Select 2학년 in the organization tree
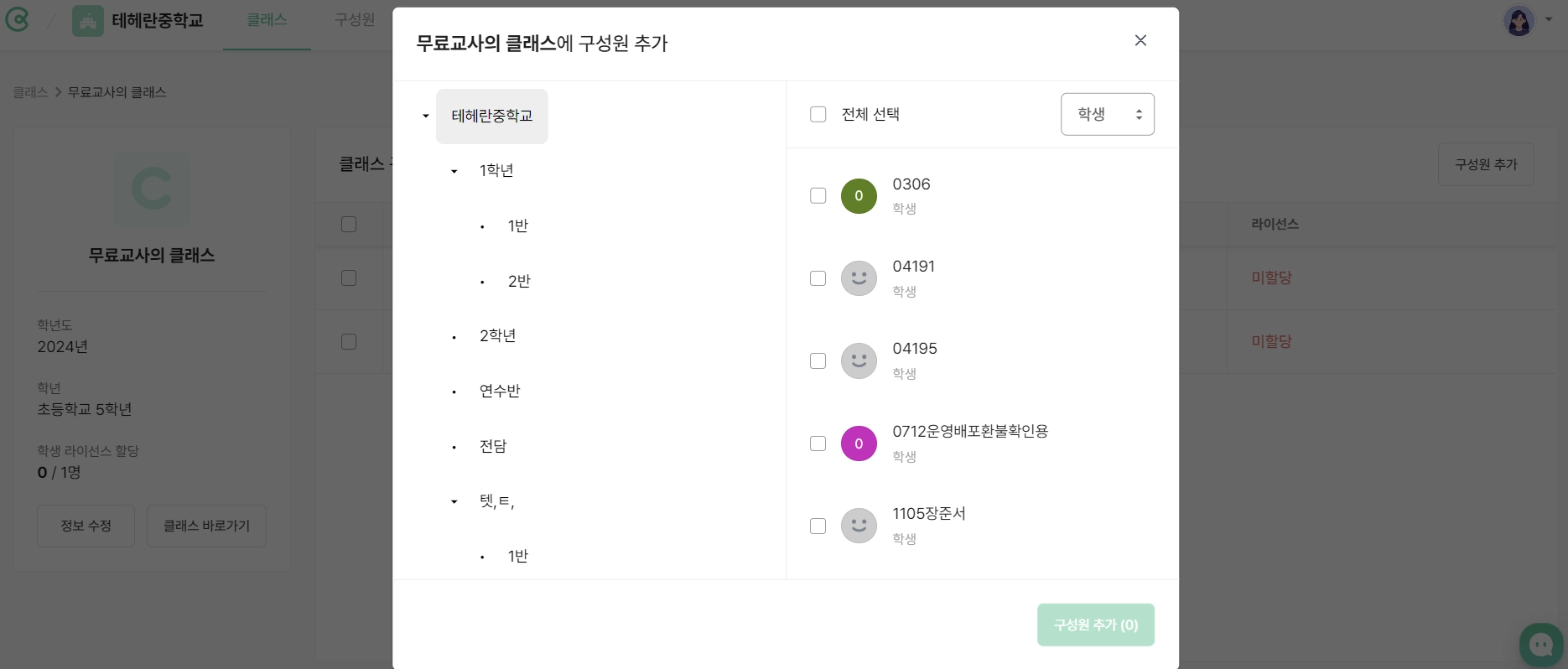 pyautogui.click(x=497, y=336)
